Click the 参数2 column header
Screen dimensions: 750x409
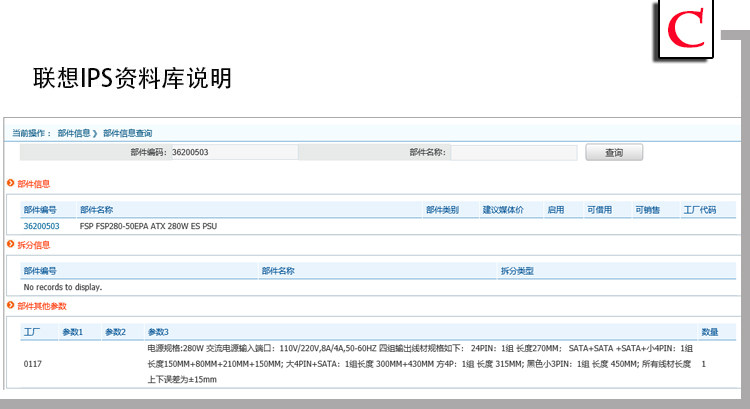coord(115,332)
